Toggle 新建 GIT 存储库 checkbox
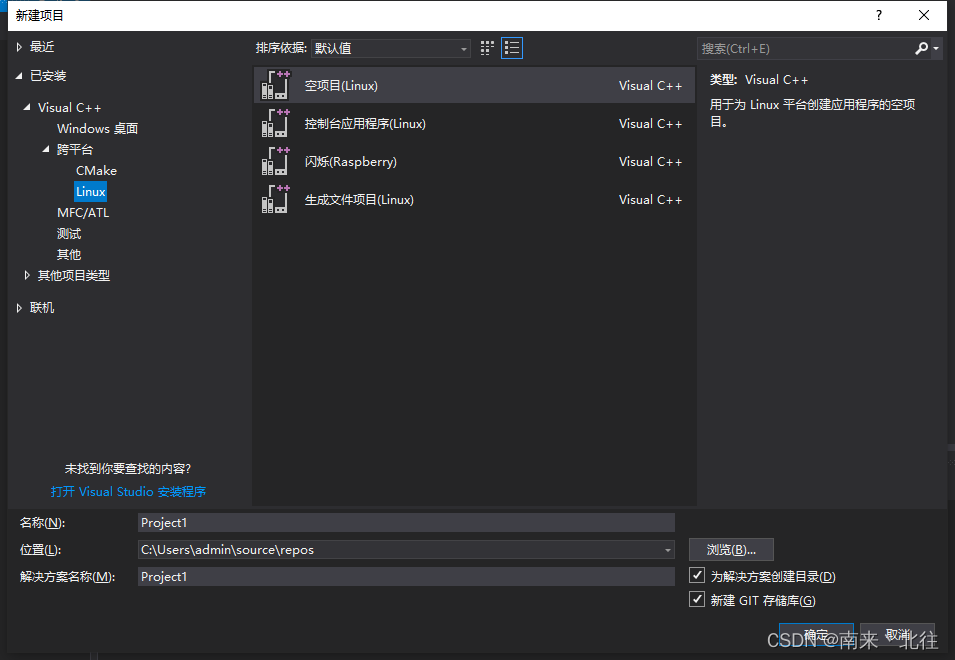 click(x=697, y=600)
